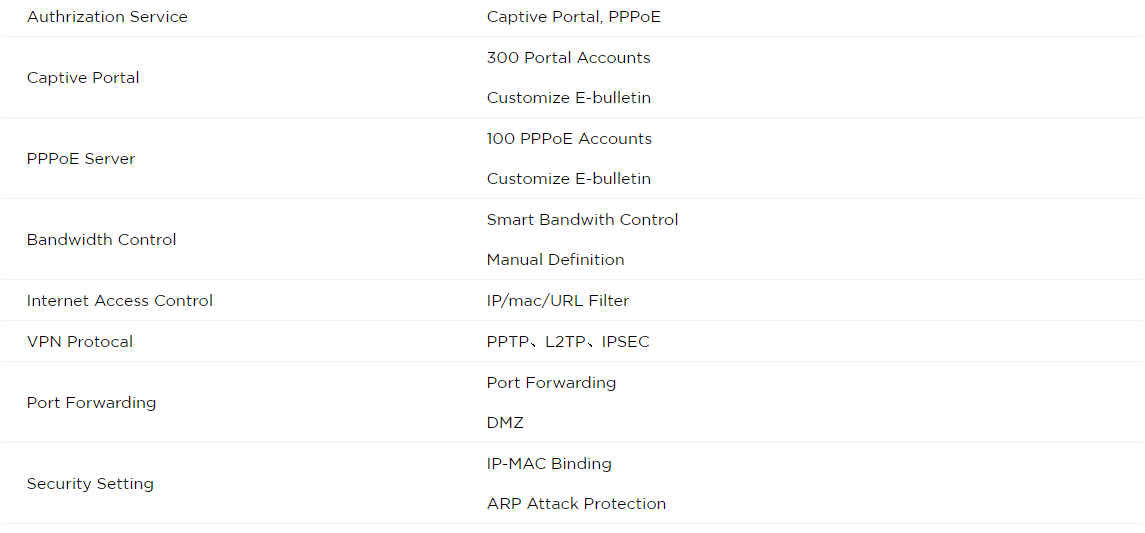
Task: Click the Captive Portal feature label
Action: point(83,78)
